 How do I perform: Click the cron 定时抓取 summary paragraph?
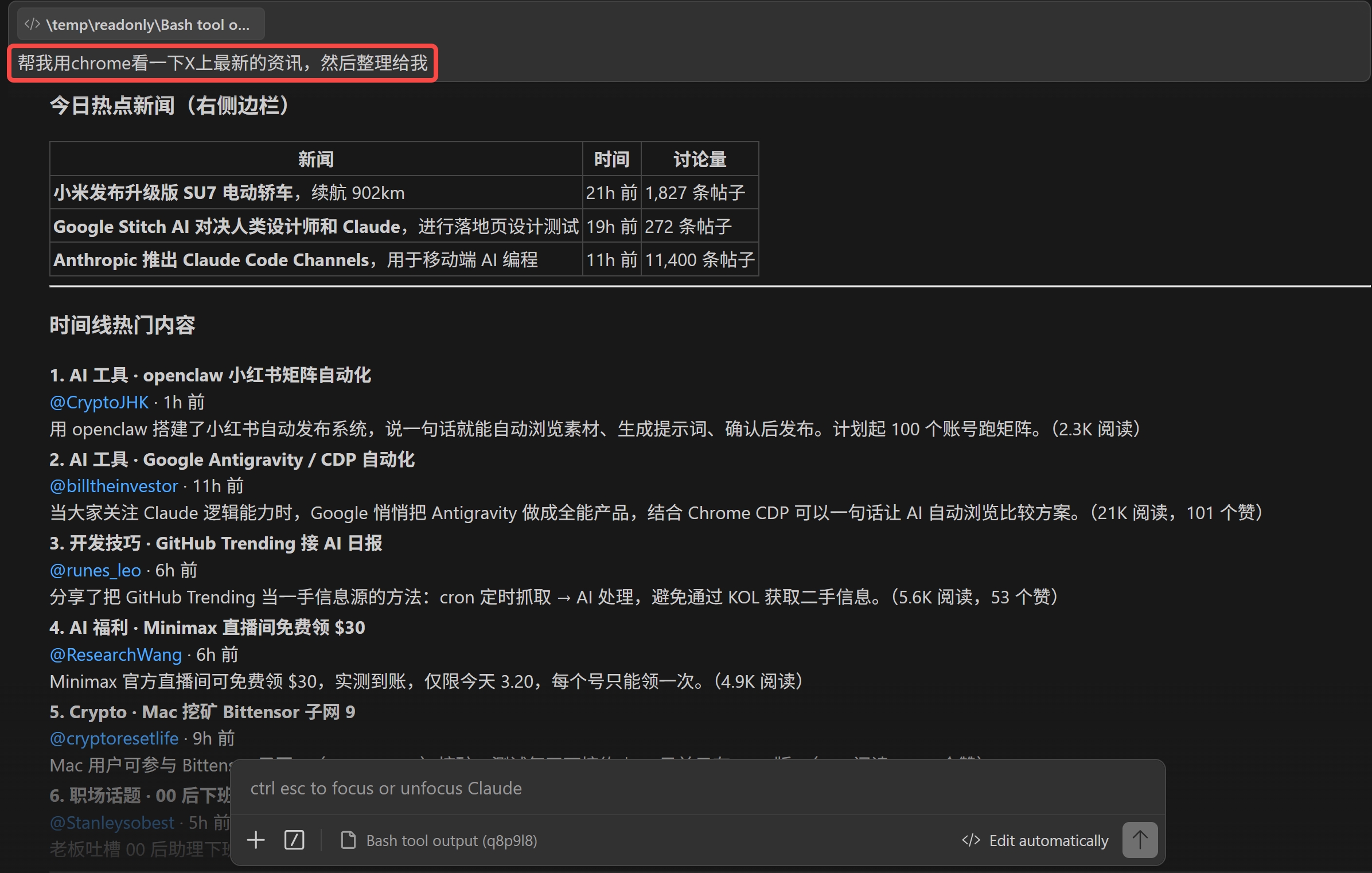coord(554,597)
